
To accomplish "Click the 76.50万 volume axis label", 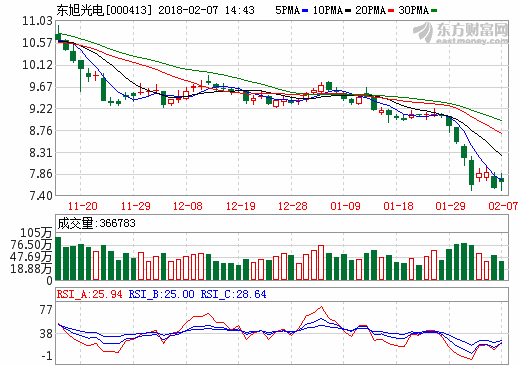I will pos(31,245).
